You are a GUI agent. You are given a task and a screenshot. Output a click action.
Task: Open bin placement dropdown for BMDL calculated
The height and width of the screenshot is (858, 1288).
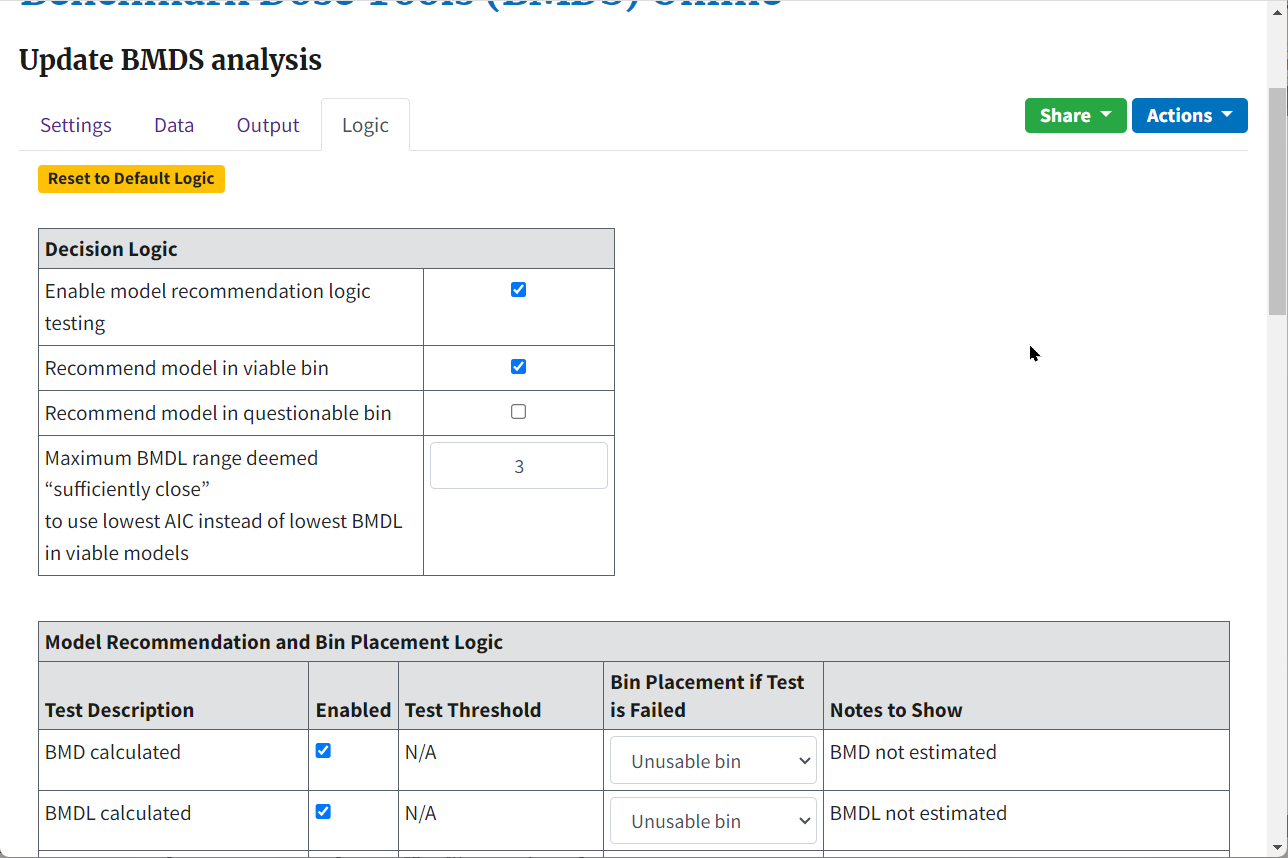pyautogui.click(x=714, y=821)
